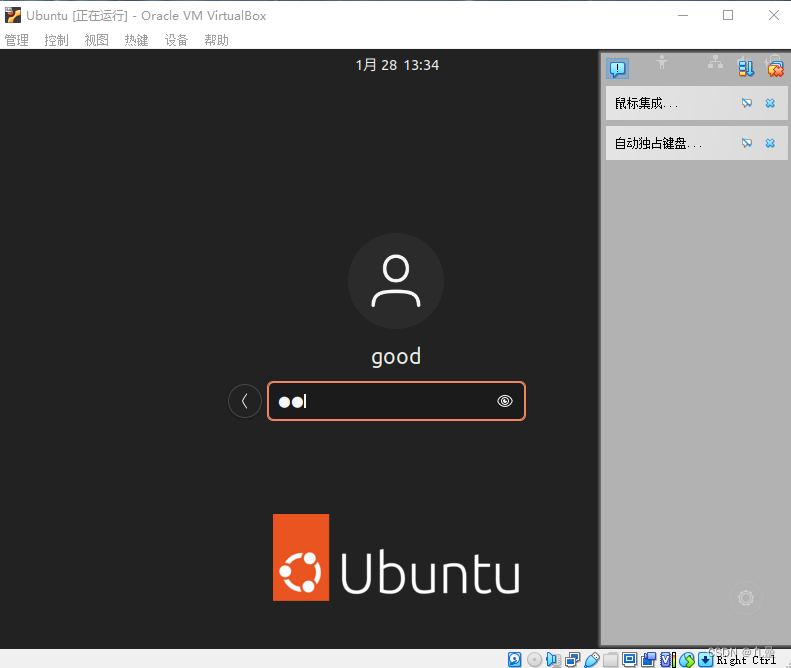Click the hard disk status bar icon

[x=514, y=659]
